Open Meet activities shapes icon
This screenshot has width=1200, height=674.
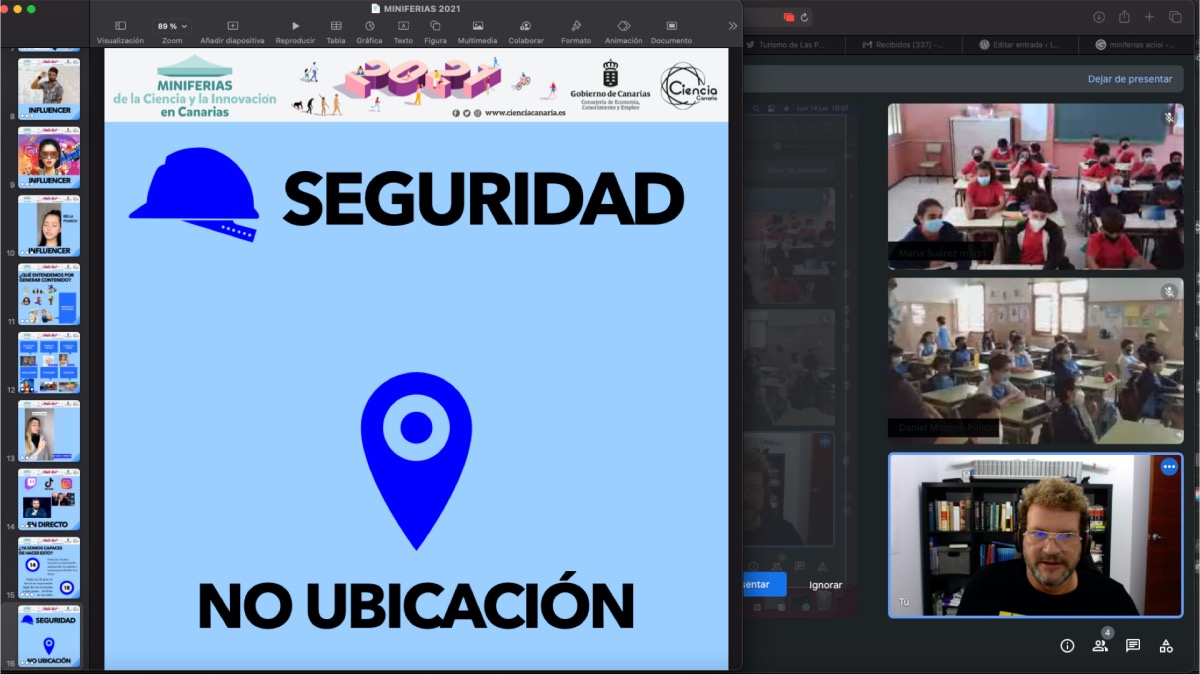(x=1166, y=646)
